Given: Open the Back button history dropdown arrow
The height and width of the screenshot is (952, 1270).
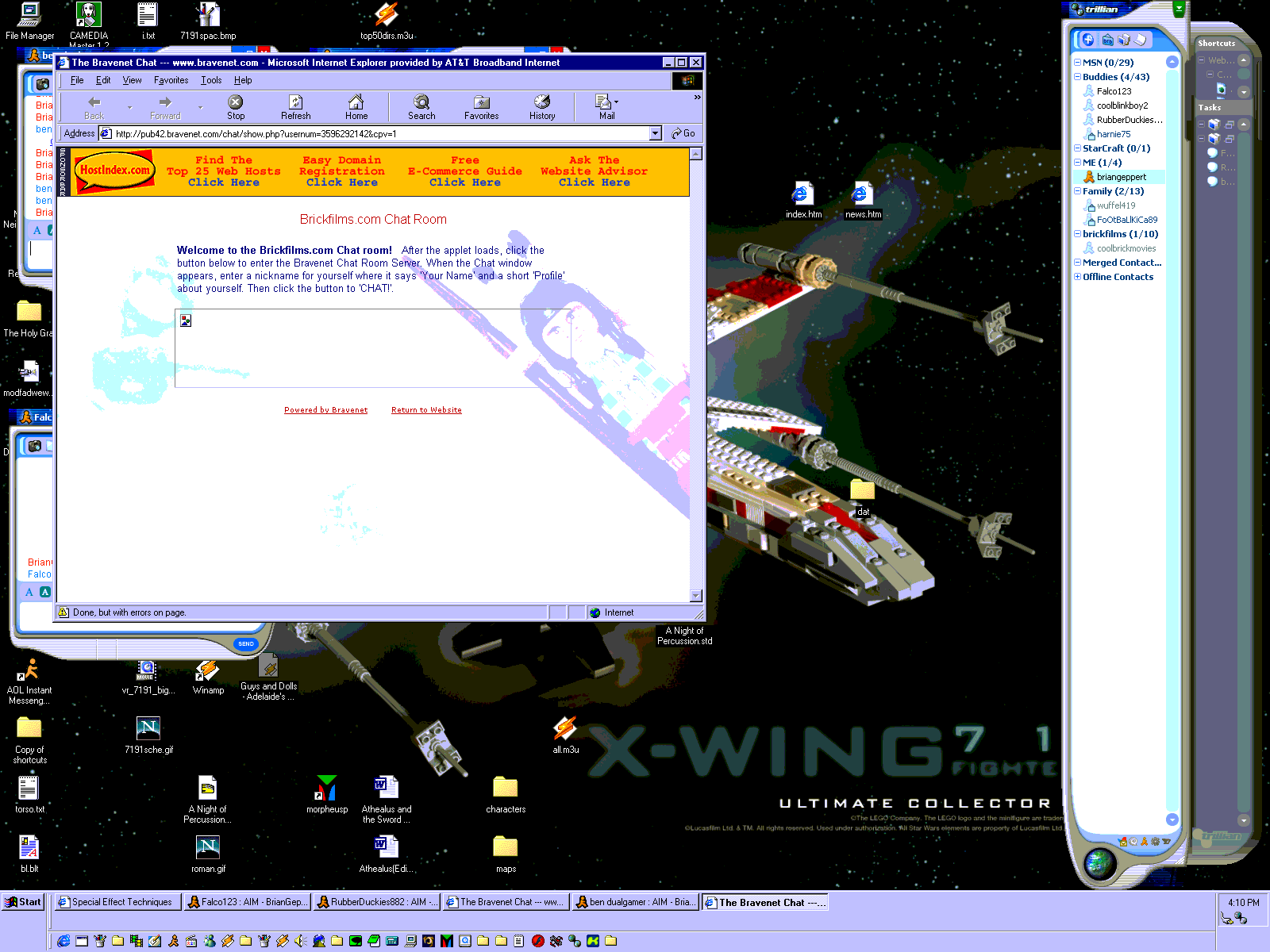Looking at the screenshot, I should click(129, 107).
